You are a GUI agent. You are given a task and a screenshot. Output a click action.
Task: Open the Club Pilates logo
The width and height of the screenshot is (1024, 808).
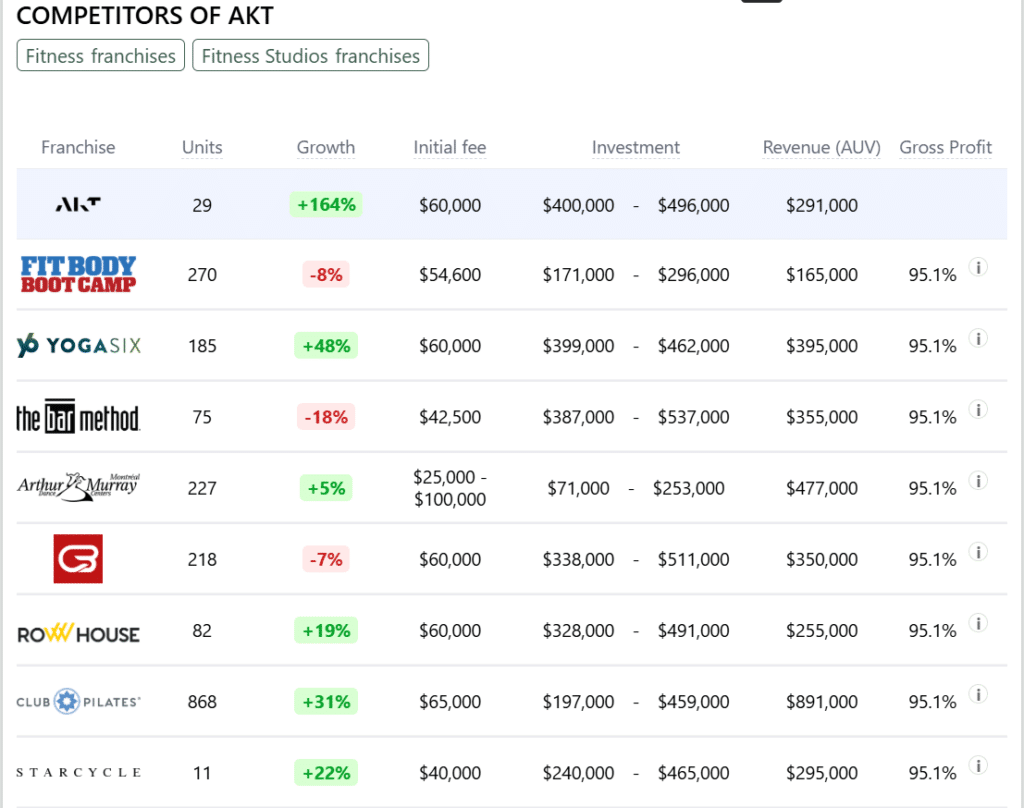coord(78,702)
